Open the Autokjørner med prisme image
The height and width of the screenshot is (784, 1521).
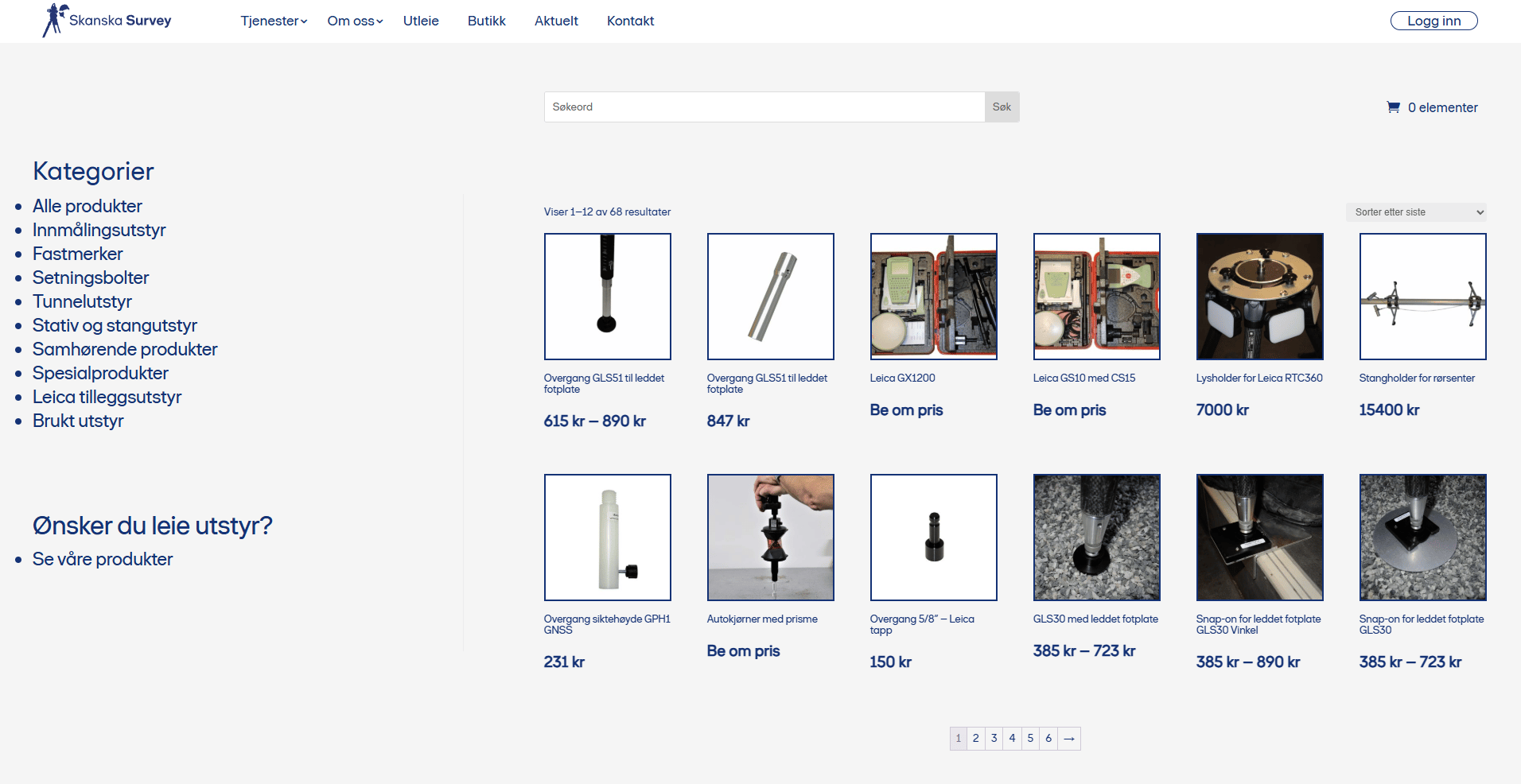[x=771, y=538]
